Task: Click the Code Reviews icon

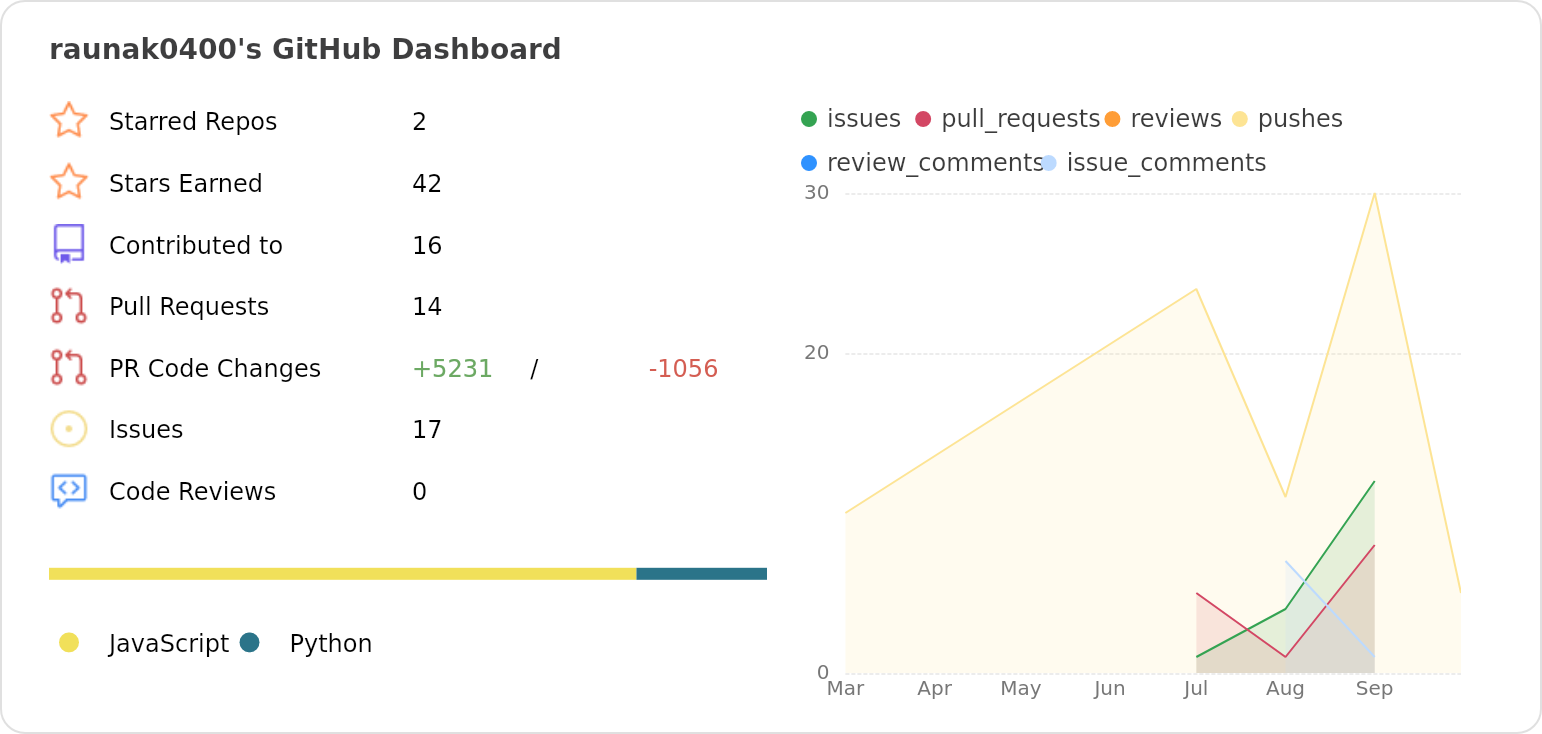Action: (x=69, y=491)
